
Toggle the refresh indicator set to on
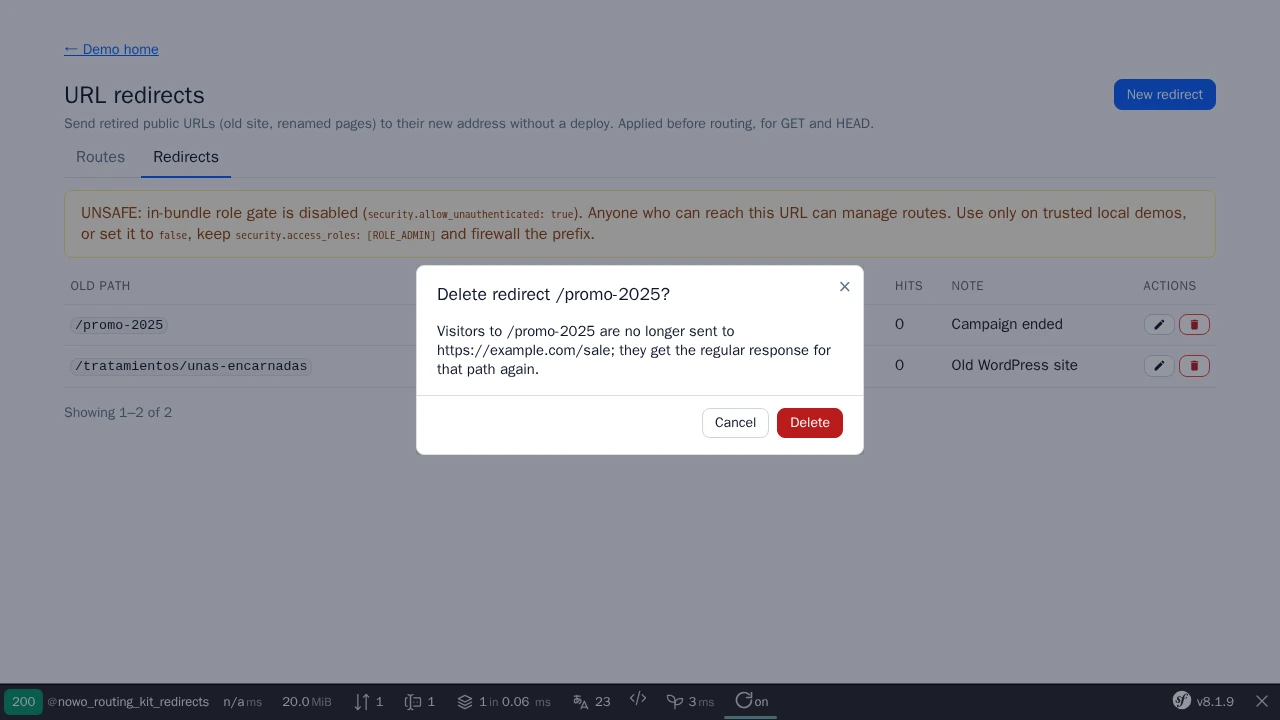coord(751,701)
